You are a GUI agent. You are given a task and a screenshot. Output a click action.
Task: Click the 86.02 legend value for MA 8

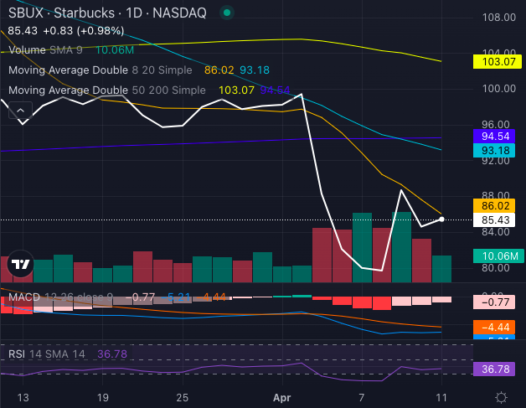(219, 70)
